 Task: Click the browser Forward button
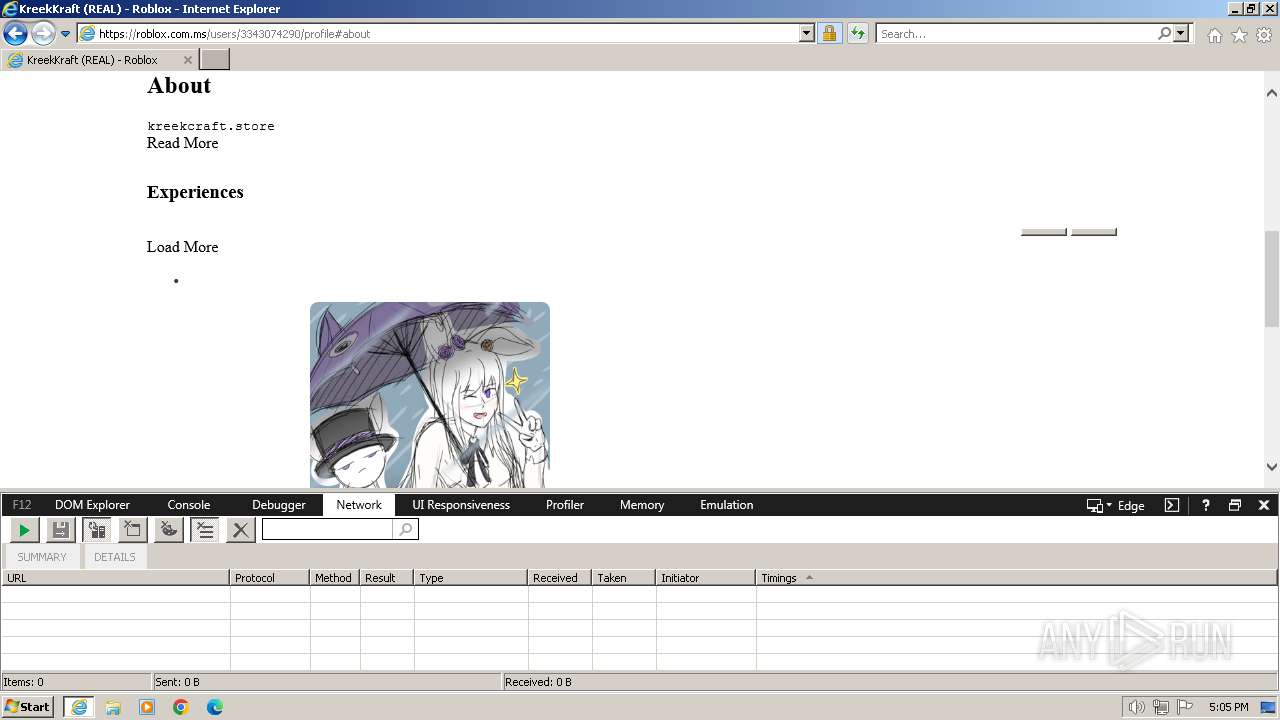click(43, 34)
